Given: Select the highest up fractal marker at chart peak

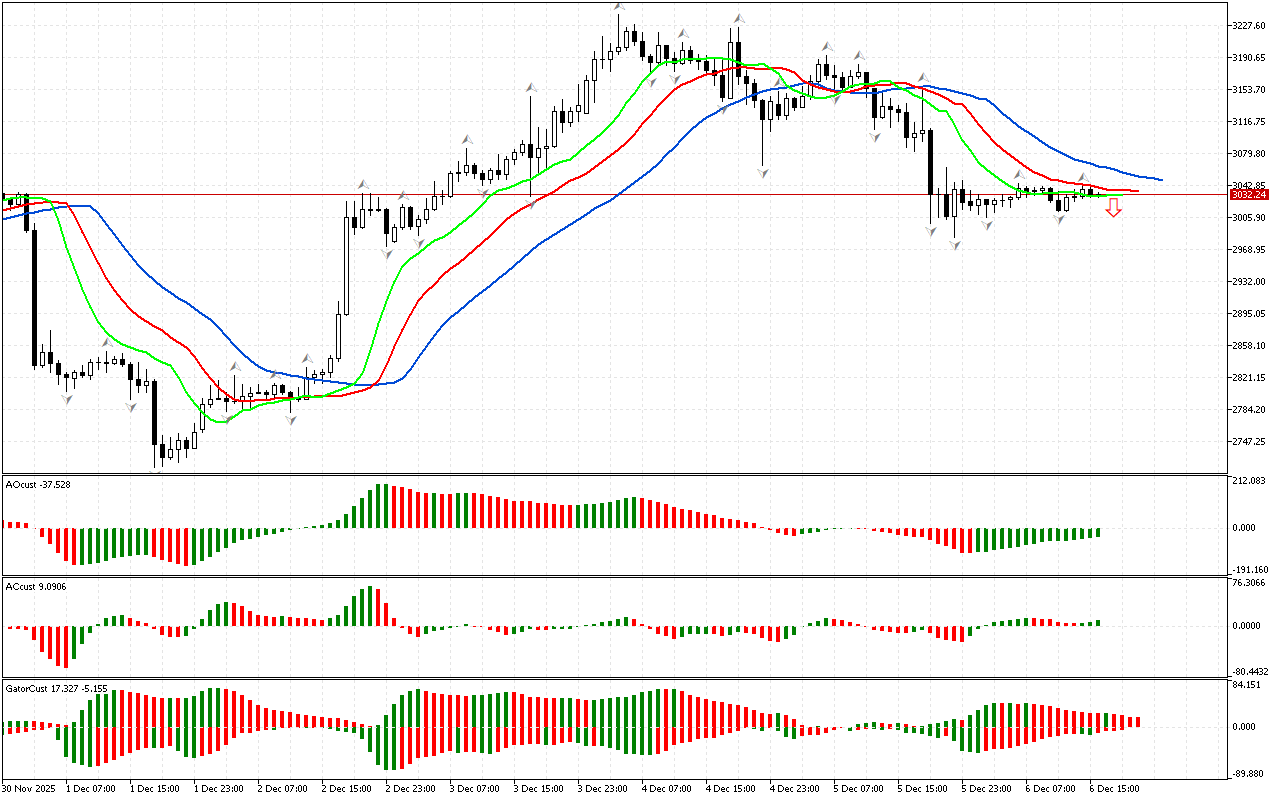Looking at the screenshot, I should pos(620,8).
